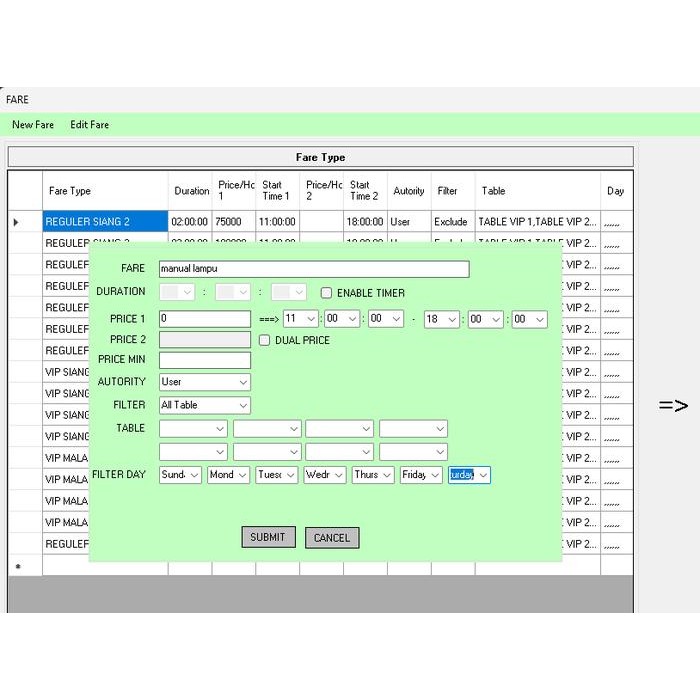Enable the ENABLE TIMER checkbox
700x700 pixels.
327,293
